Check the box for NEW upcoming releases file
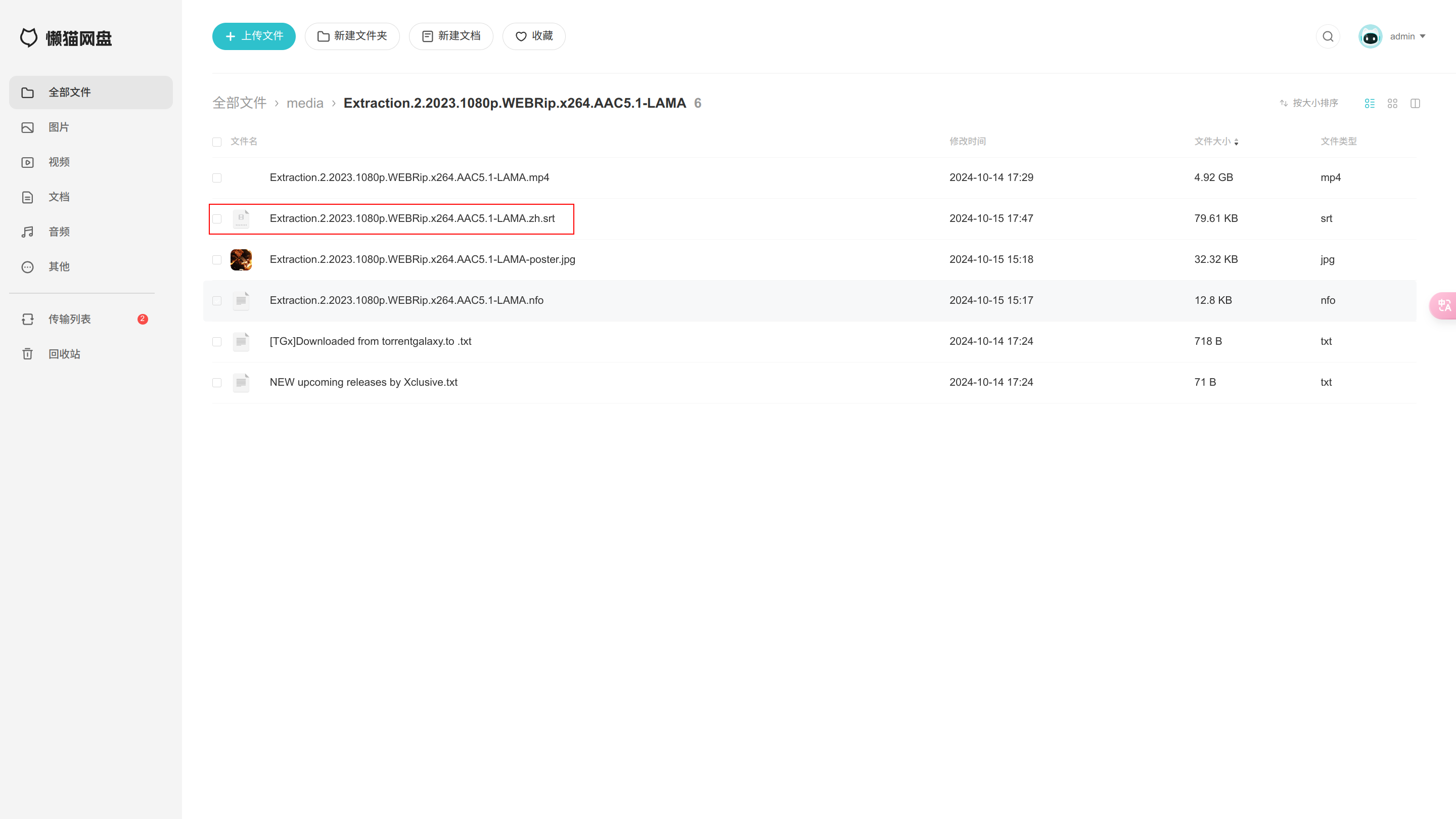Screen dimensions: 1456x819 (217, 383)
